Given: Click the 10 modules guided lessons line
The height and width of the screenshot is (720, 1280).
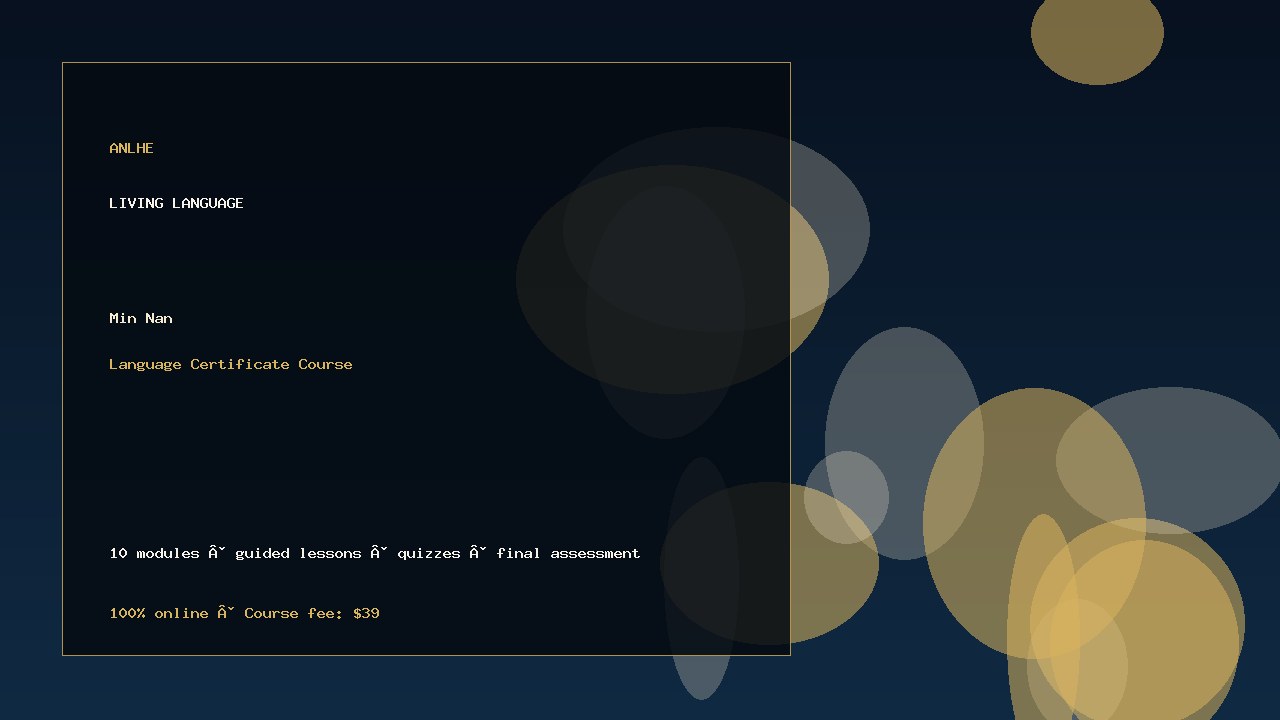Looking at the screenshot, I should tap(375, 553).
